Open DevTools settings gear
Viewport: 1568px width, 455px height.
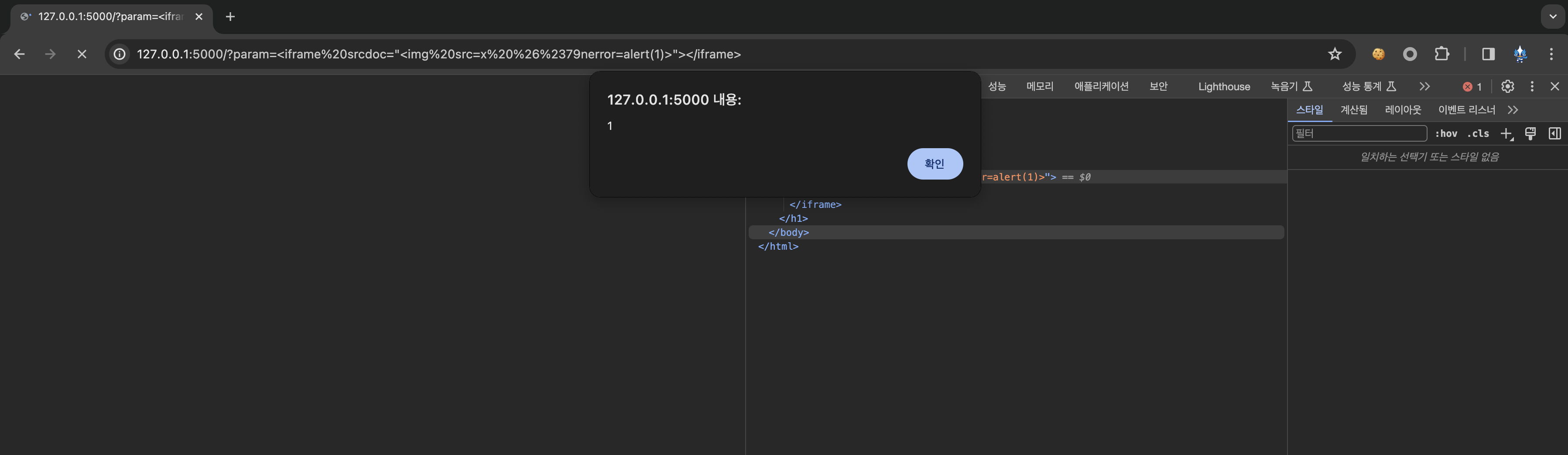pos(1507,86)
